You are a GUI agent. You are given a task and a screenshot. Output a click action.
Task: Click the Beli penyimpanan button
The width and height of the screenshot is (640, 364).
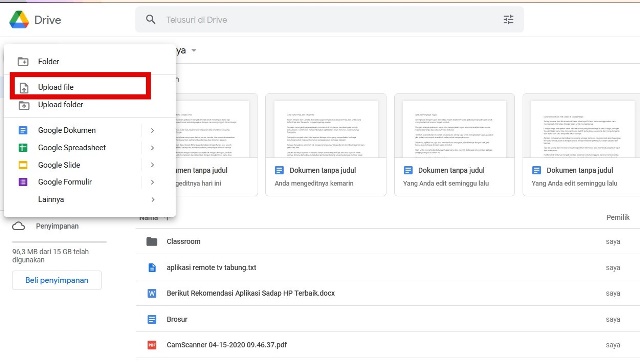(57, 280)
